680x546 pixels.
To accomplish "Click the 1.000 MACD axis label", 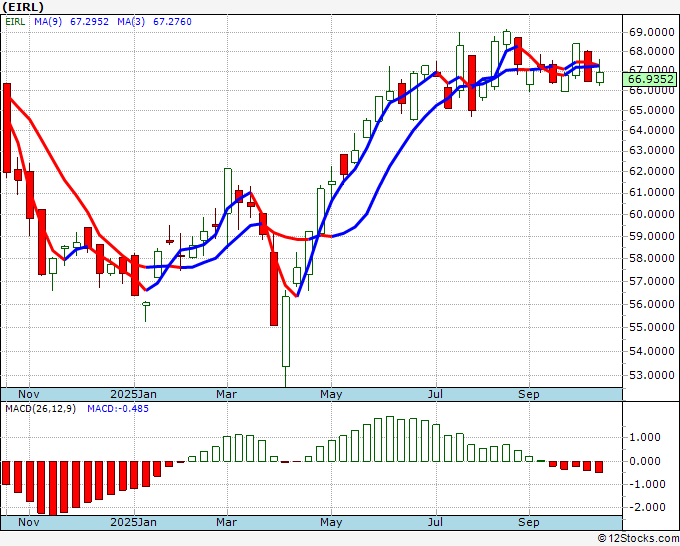I will pos(646,437).
